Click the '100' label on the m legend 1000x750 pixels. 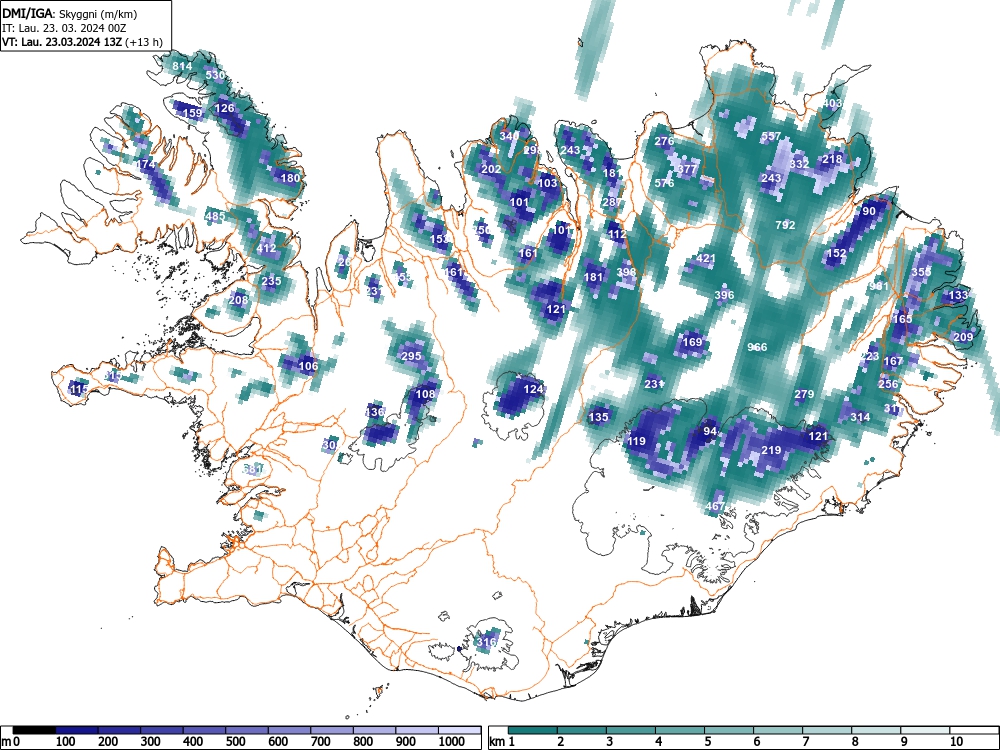66,742
